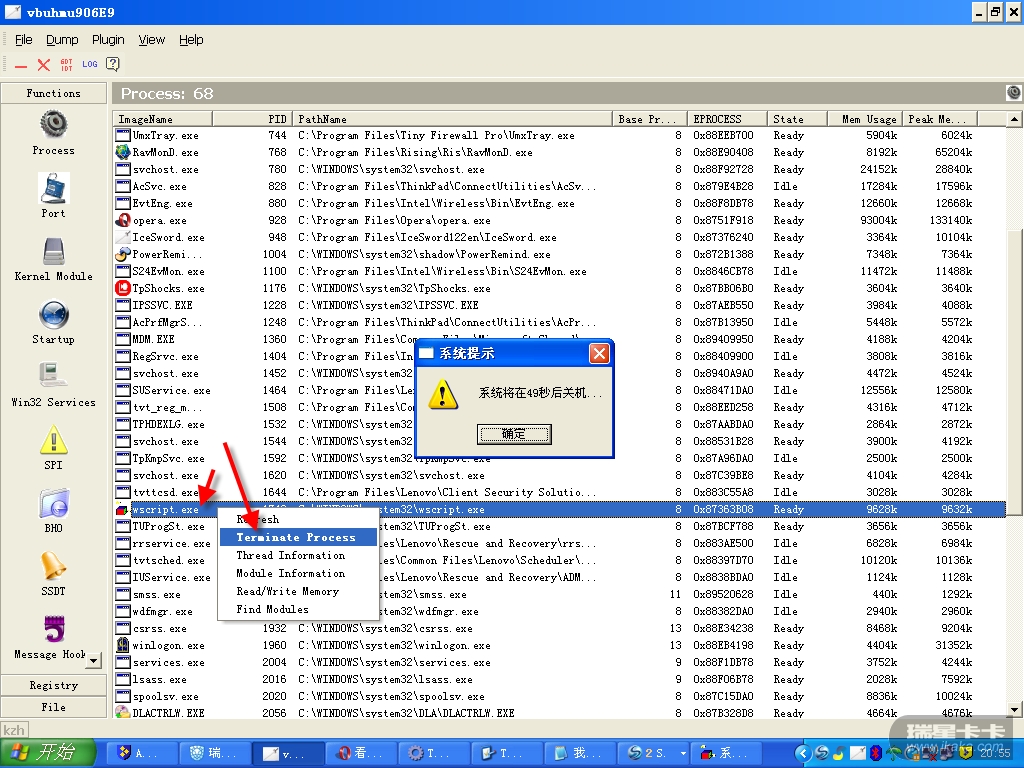
Task: Sort by PathName column header
Action: (453, 119)
